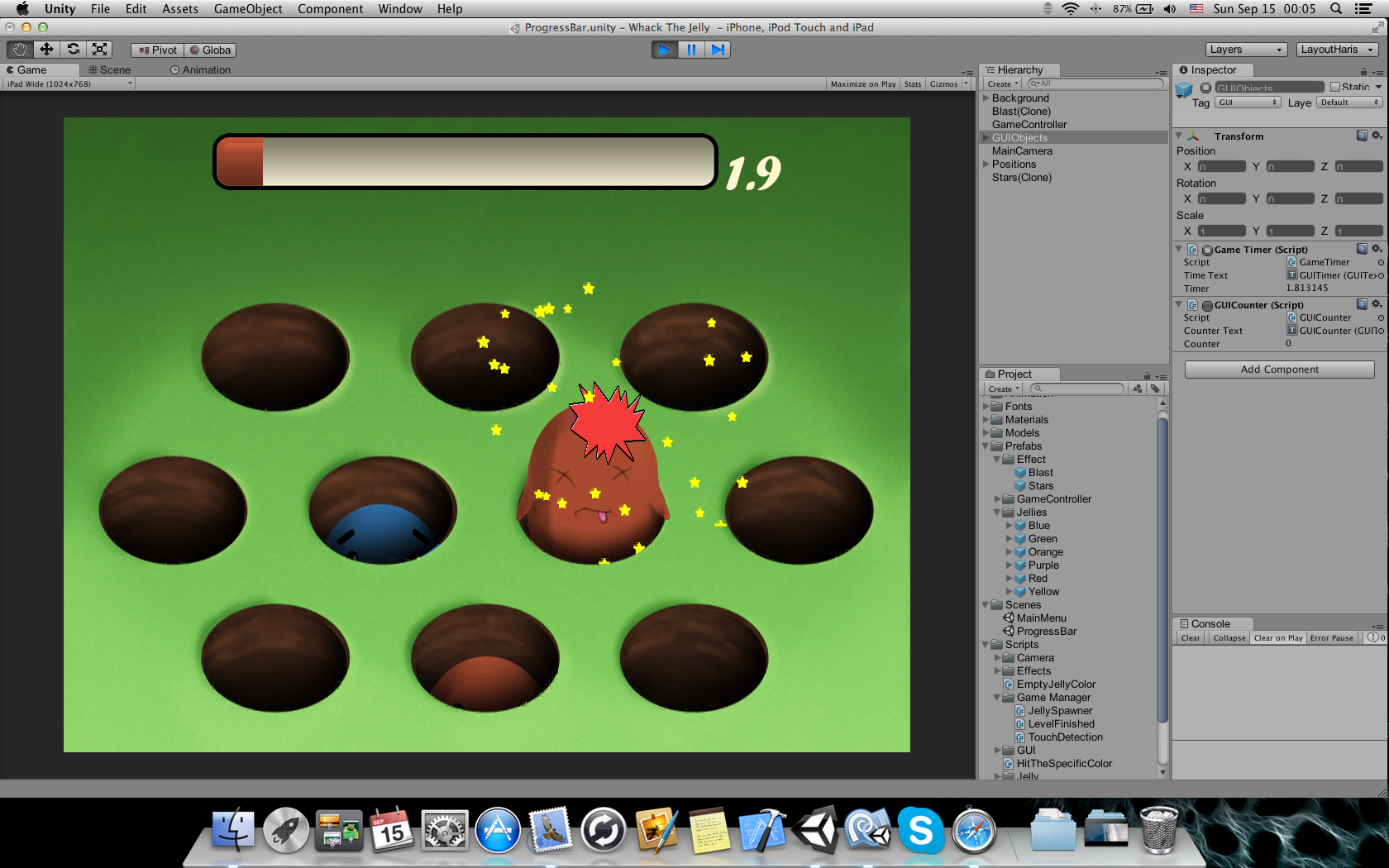Image resolution: width=1389 pixels, height=868 pixels.
Task: Stop play mode with Play button
Action: coord(664,50)
